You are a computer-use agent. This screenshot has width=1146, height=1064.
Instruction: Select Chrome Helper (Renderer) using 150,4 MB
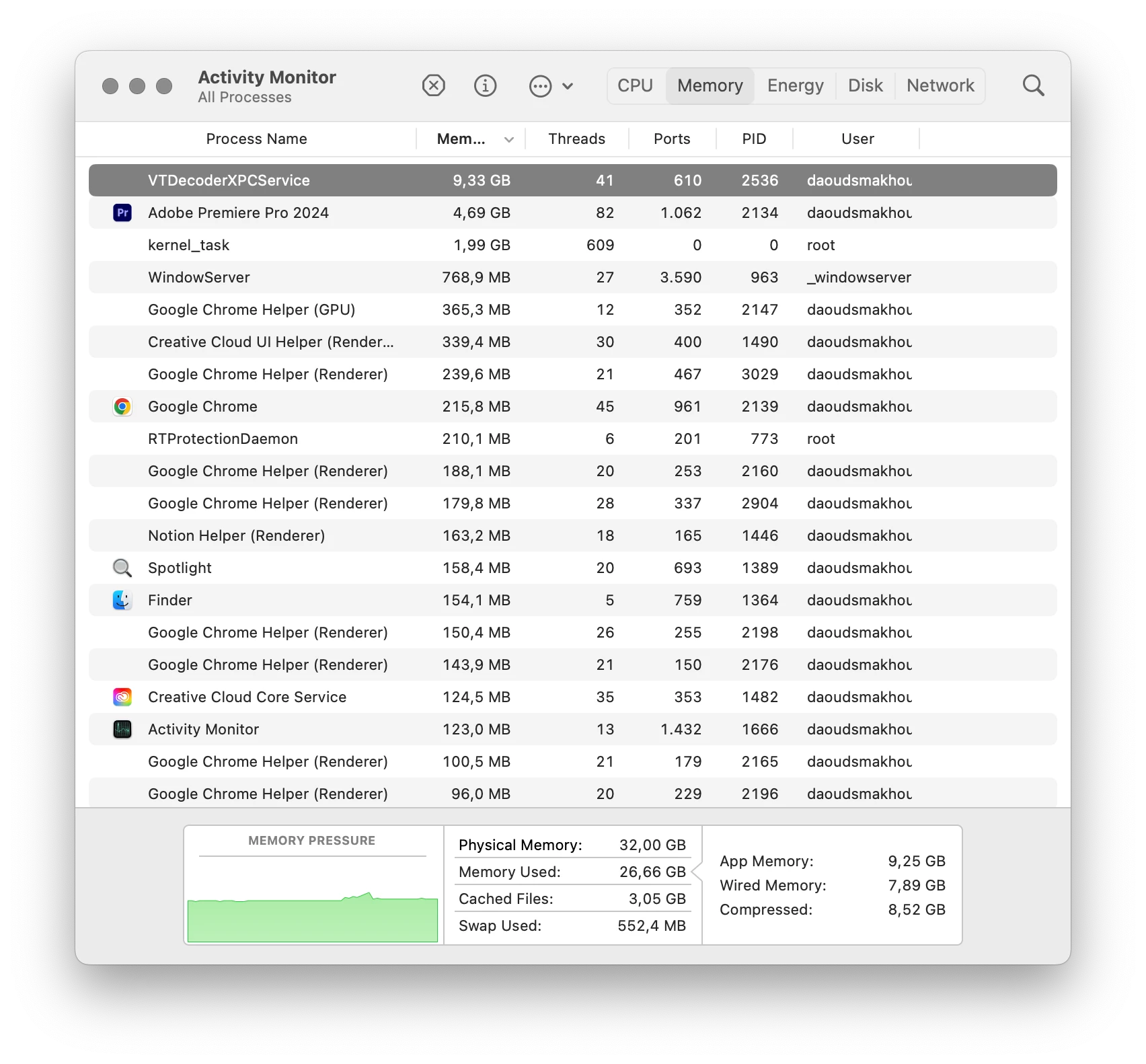[x=573, y=632]
